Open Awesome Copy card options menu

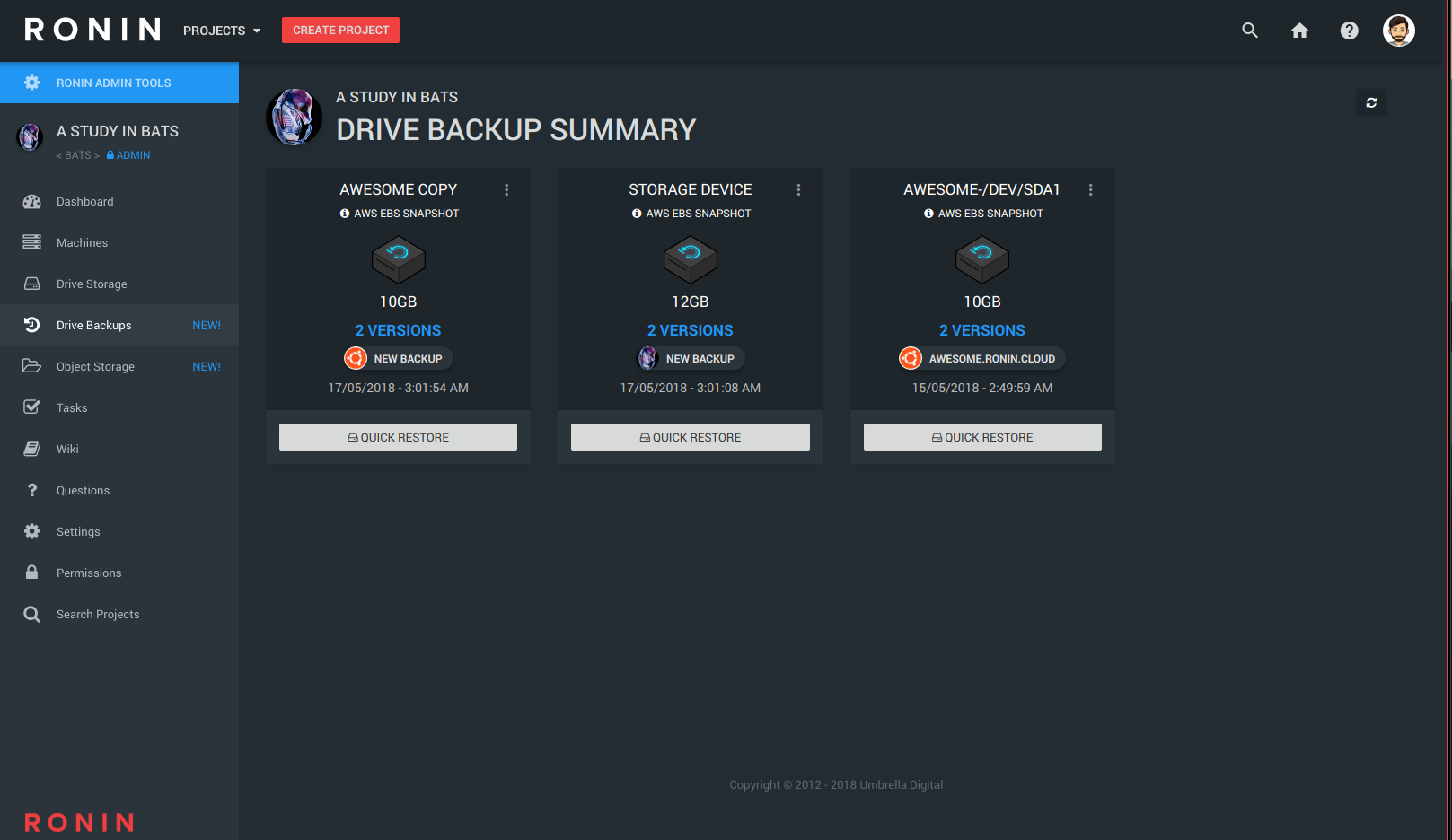pyautogui.click(x=506, y=190)
